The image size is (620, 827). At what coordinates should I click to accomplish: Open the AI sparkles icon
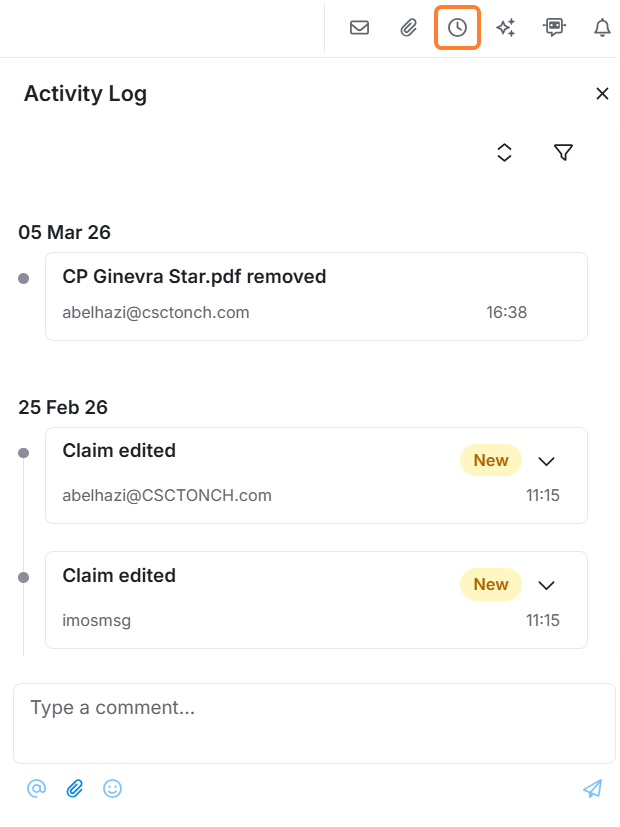pyautogui.click(x=506, y=28)
